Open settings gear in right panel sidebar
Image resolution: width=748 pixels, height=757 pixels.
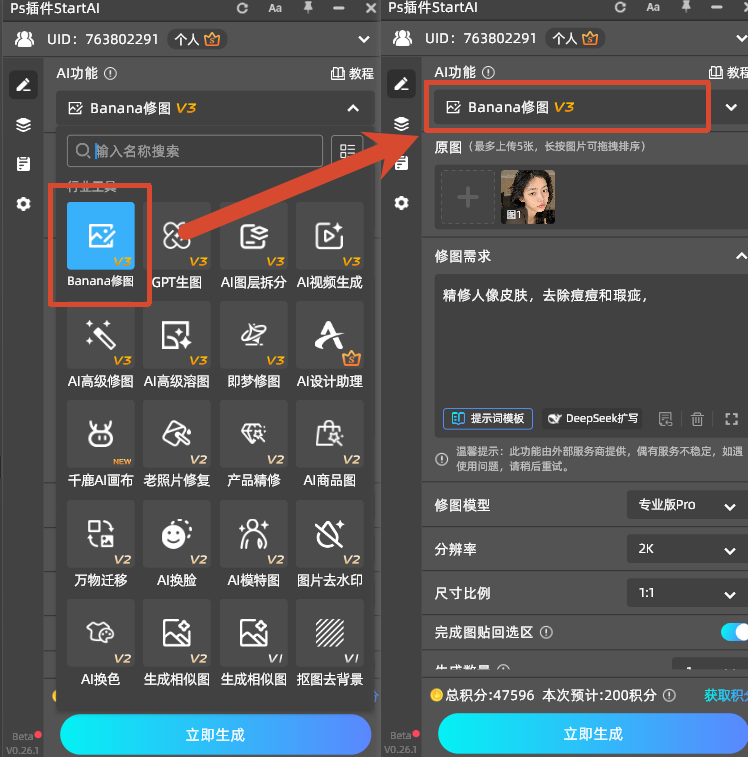(401, 203)
